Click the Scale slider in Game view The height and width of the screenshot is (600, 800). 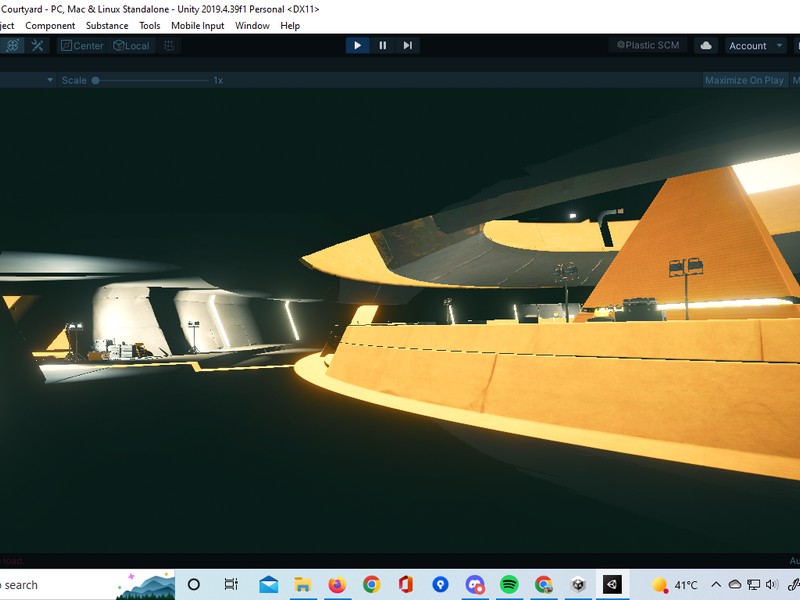[x=150, y=80]
